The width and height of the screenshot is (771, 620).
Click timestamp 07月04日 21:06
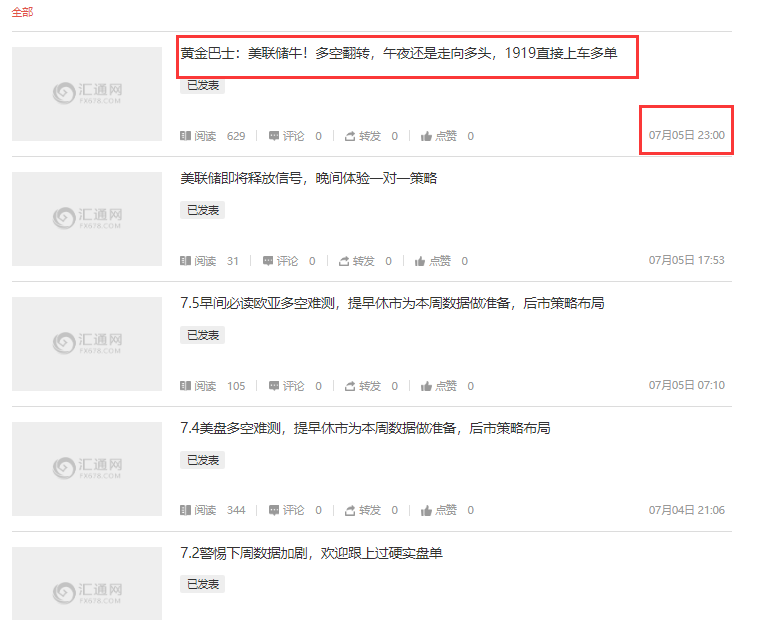pos(686,510)
